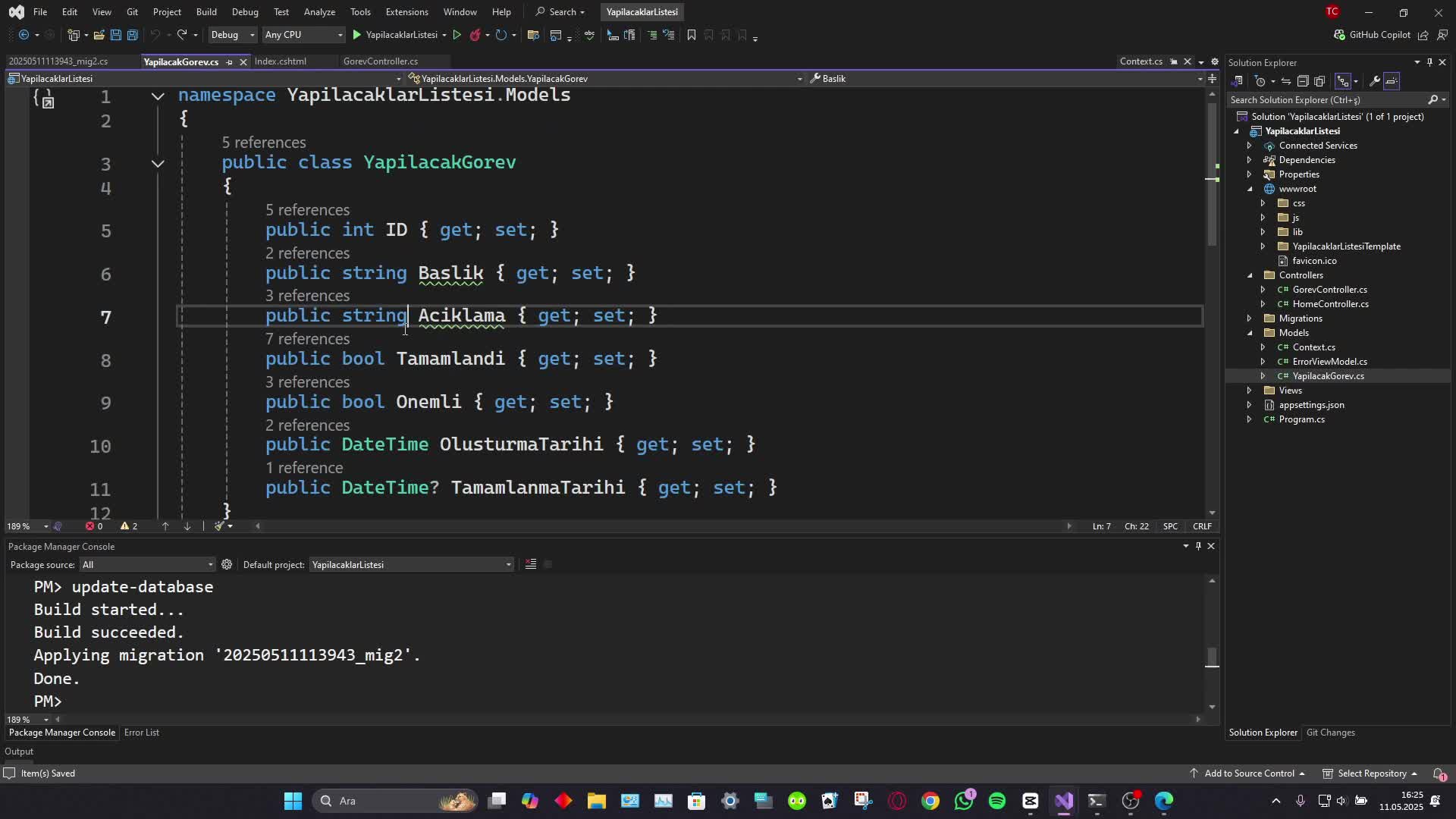Click Show All Files icon in Solution Explorer
The height and width of the screenshot is (819, 1456).
point(1319,81)
